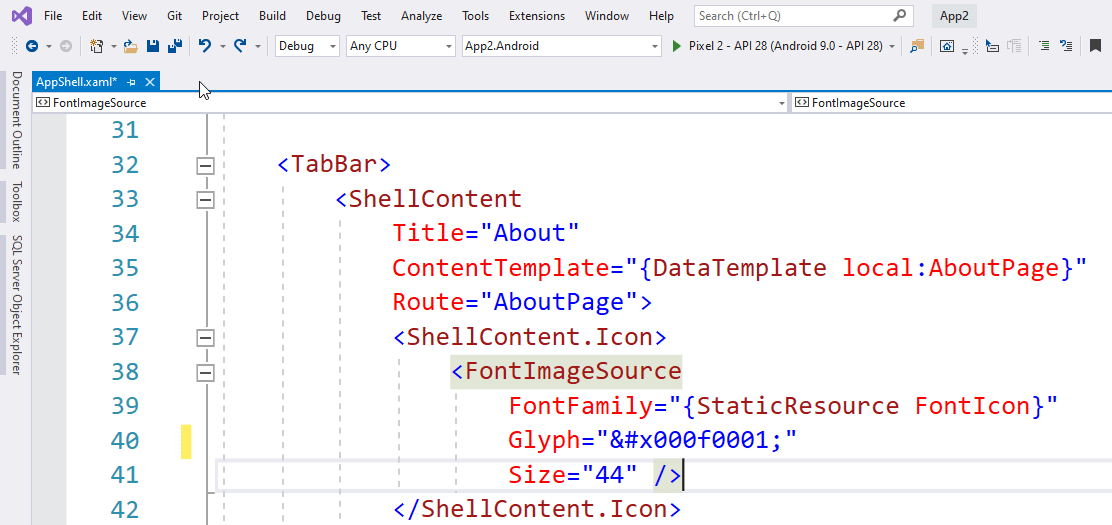Click the closing </ShellContent.Icon> tag
The height and width of the screenshot is (525, 1112).
538,509
